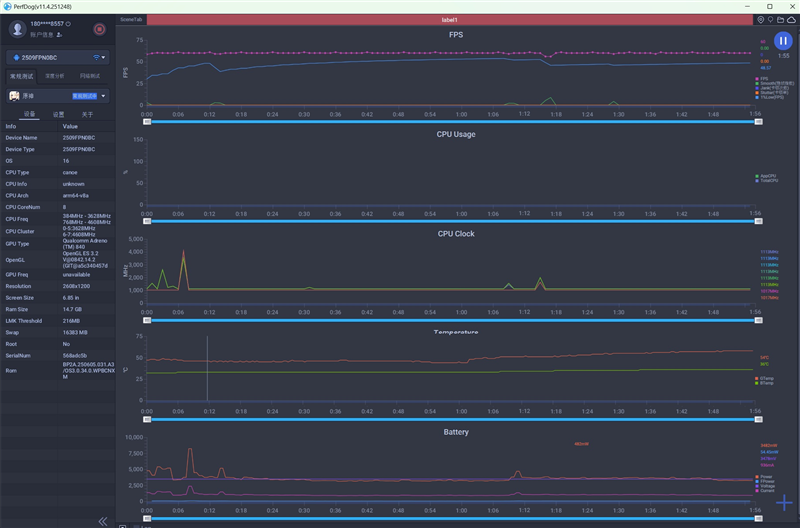Select the 深度分析 mode tab
800x528 pixels.
[56, 76]
